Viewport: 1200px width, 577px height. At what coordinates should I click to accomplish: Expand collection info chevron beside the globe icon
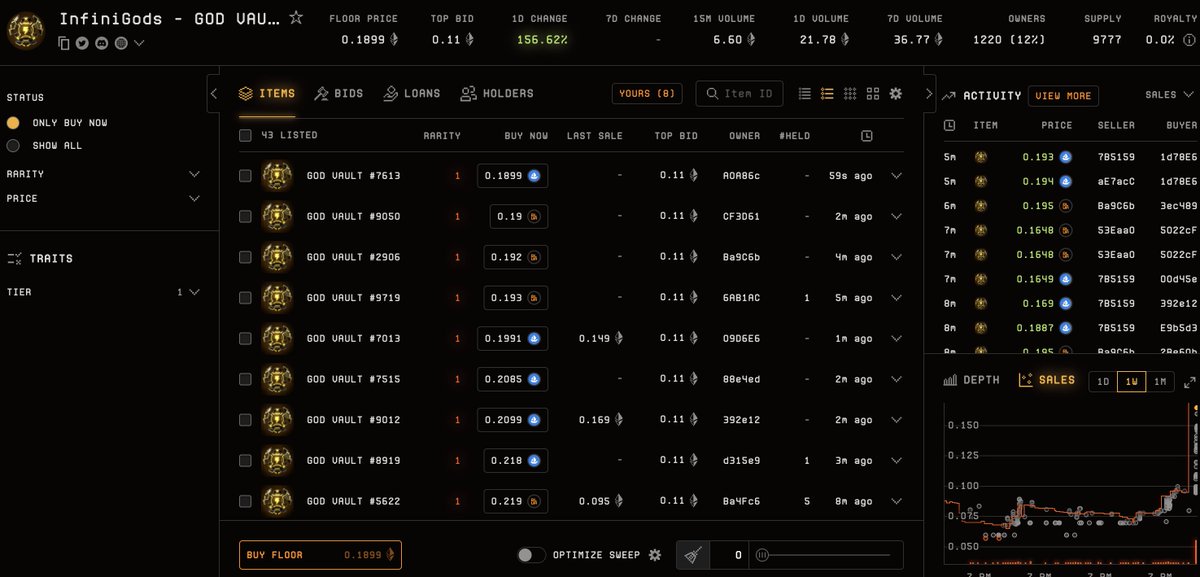click(x=139, y=43)
